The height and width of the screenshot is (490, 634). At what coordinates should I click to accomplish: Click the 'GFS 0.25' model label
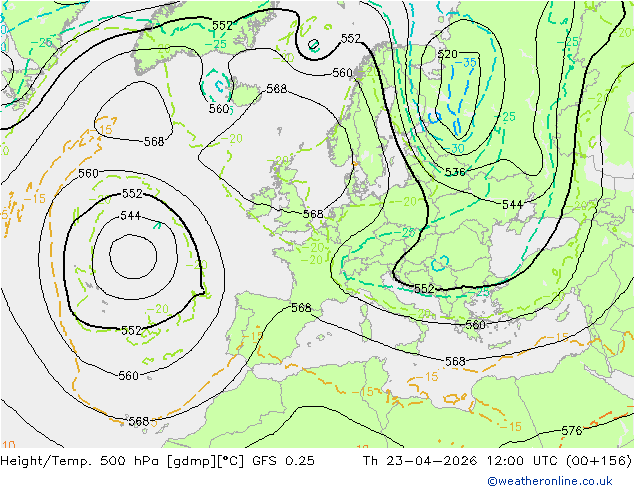[x=283, y=460]
